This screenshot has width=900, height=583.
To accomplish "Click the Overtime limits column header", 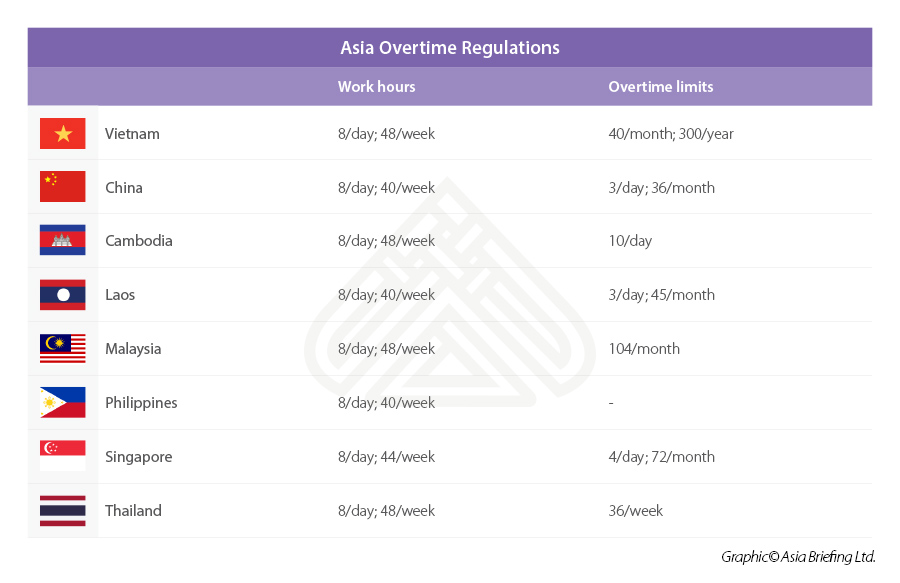I will pyautogui.click(x=660, y=87).
